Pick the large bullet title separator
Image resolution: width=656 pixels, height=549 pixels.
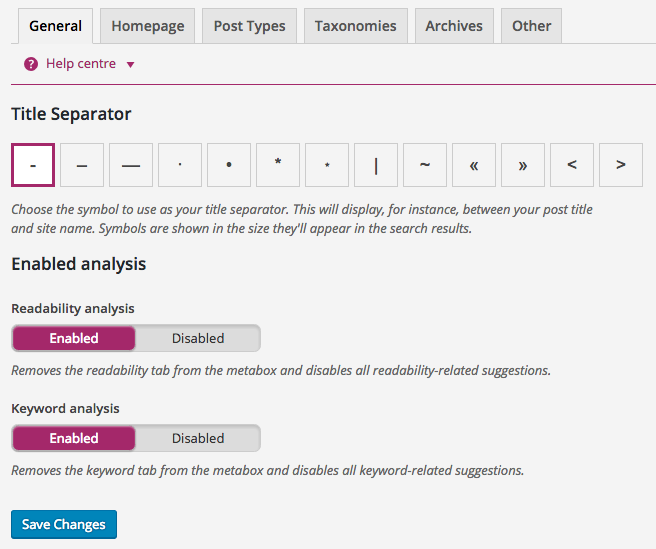[229, 165]
